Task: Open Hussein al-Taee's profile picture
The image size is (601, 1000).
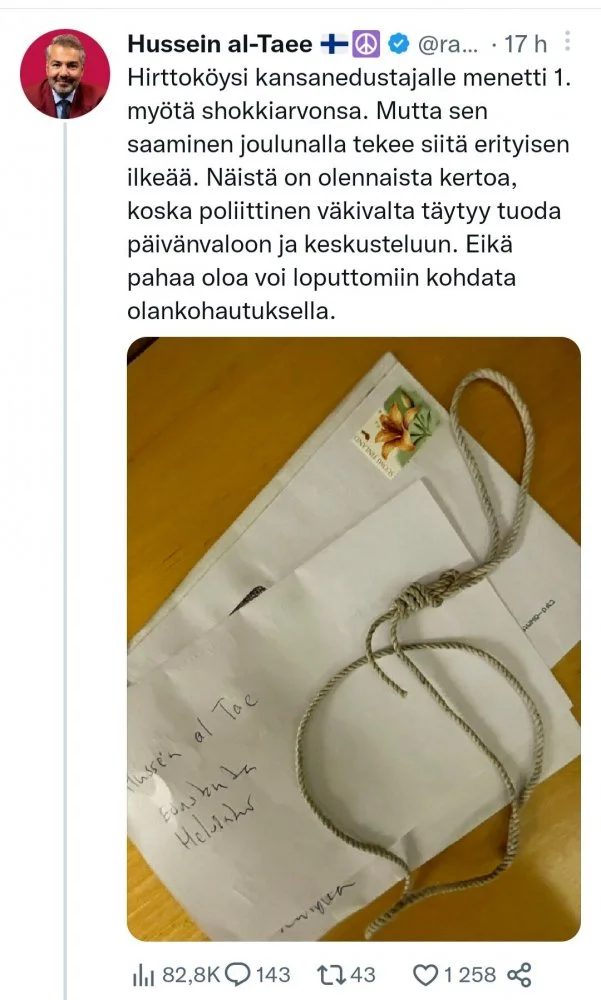Action: click(x=65, y=73)
